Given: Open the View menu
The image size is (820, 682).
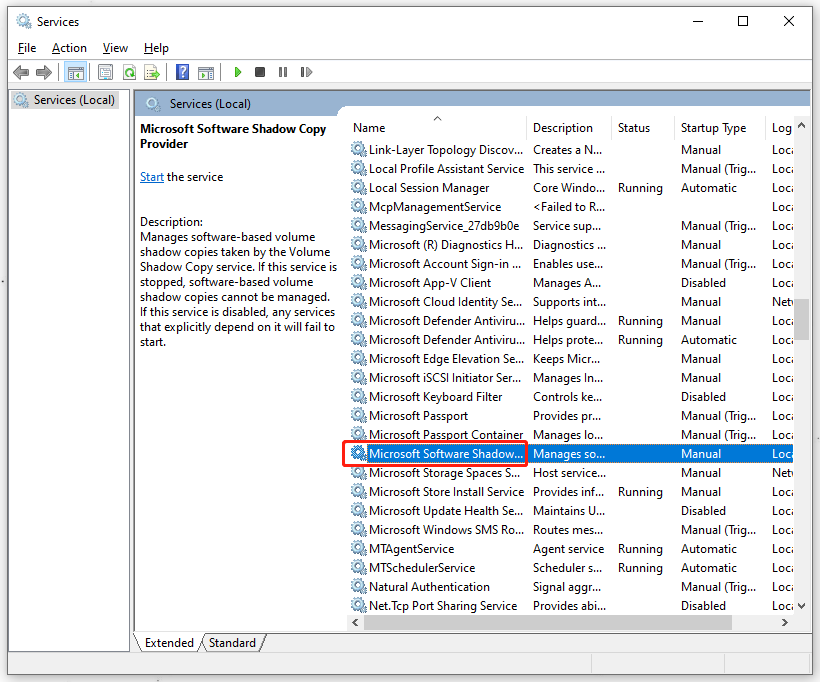Looking at the screenshot, I should tap(115, 48).
